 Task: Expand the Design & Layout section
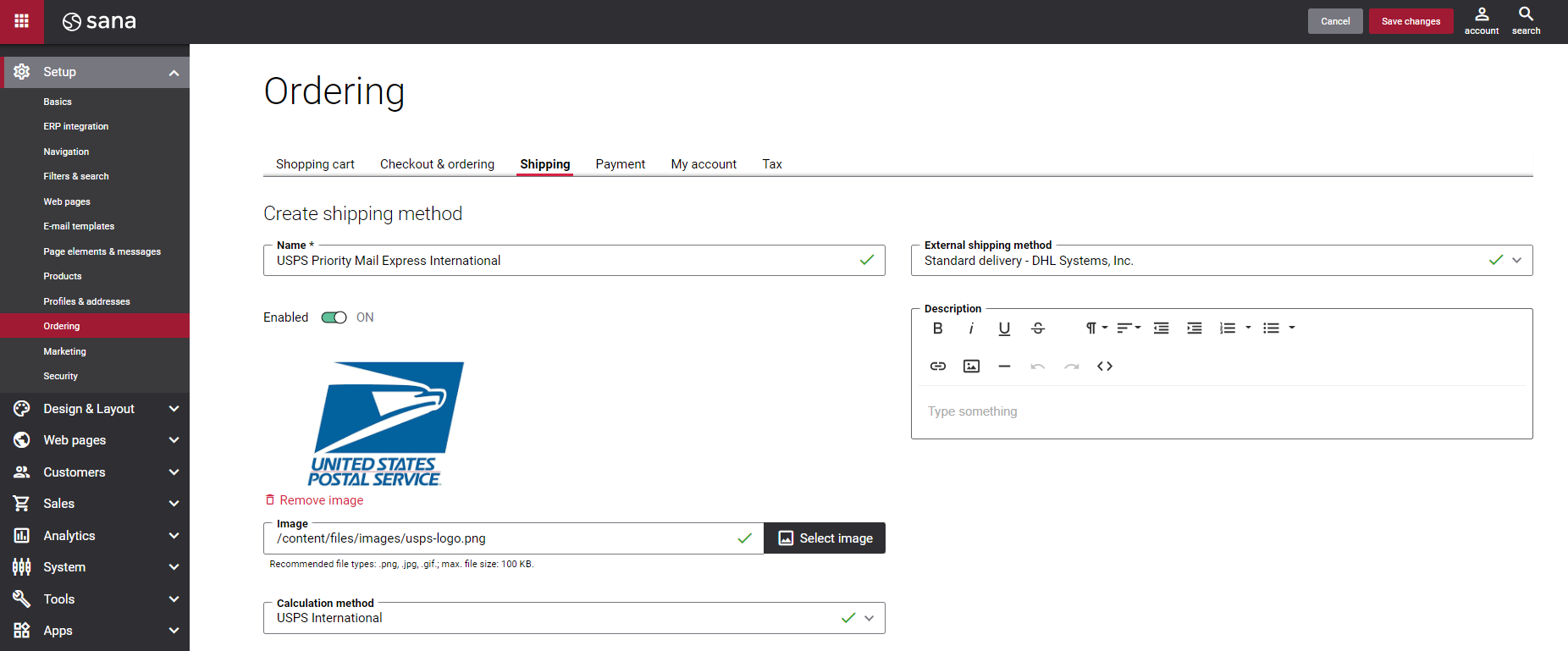(174, 409)
